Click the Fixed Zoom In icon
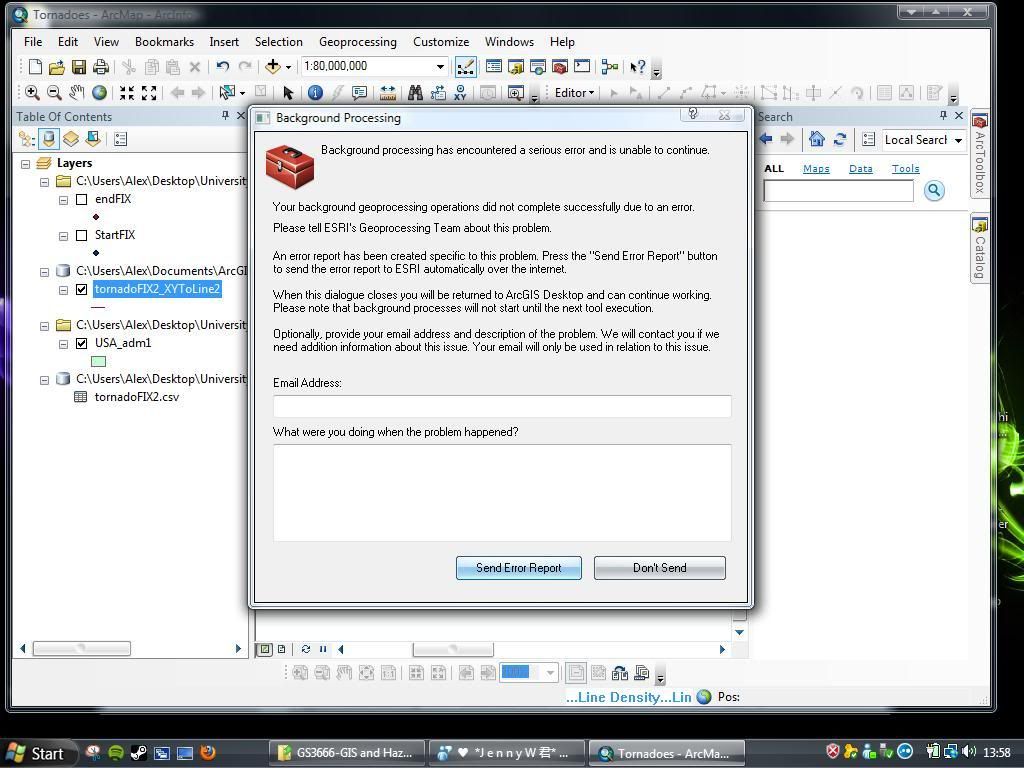Viewport: 1024px width, 768px height. tap(127, 93)
